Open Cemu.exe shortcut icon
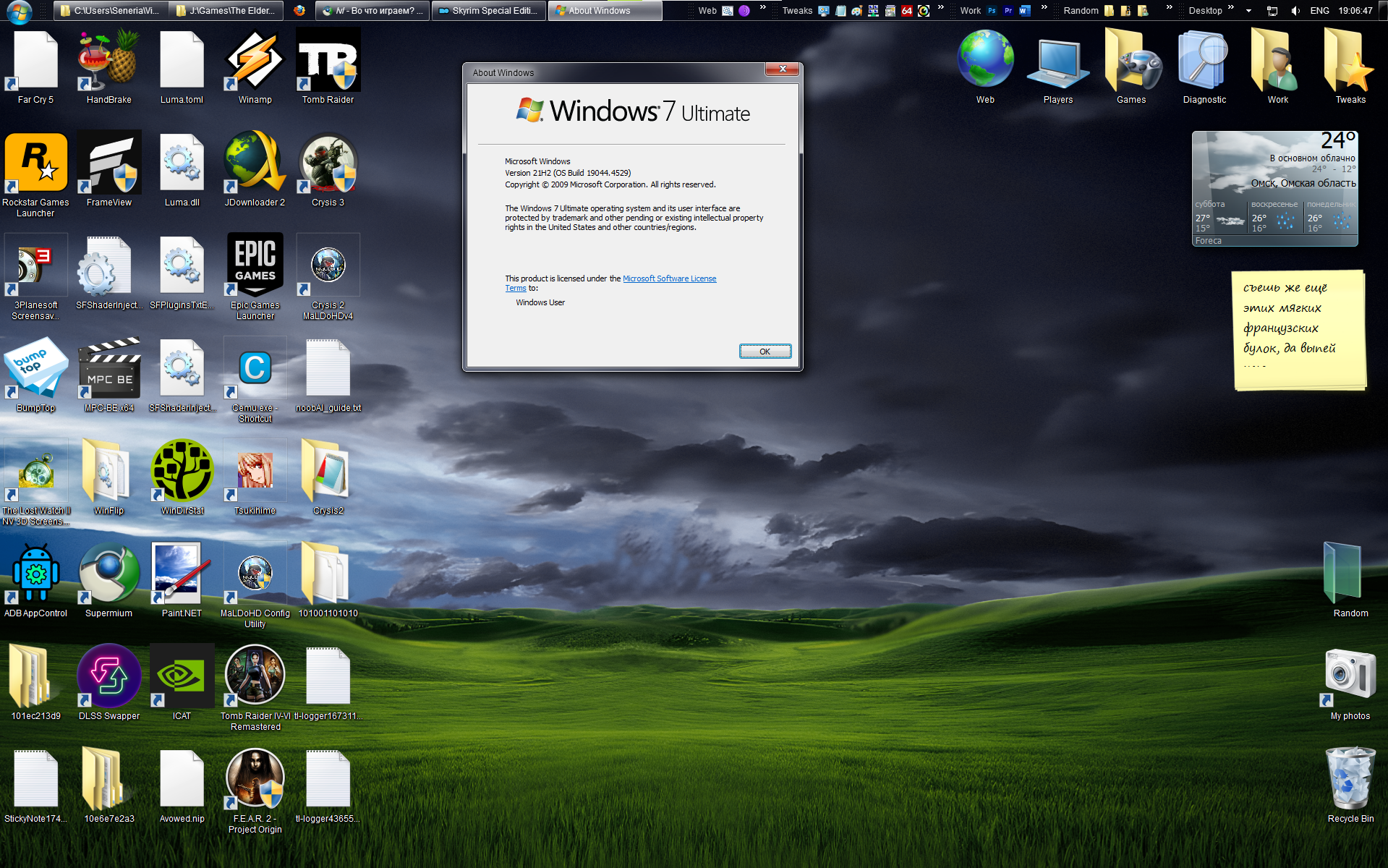 click(255, 379)
